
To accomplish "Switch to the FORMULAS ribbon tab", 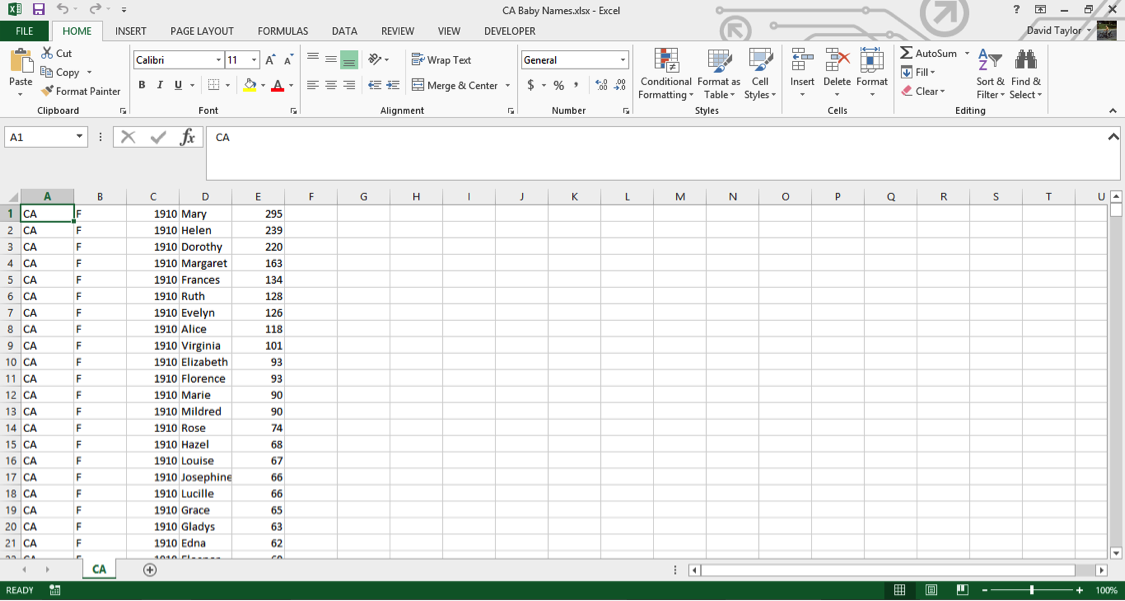I will coord(283,31).
